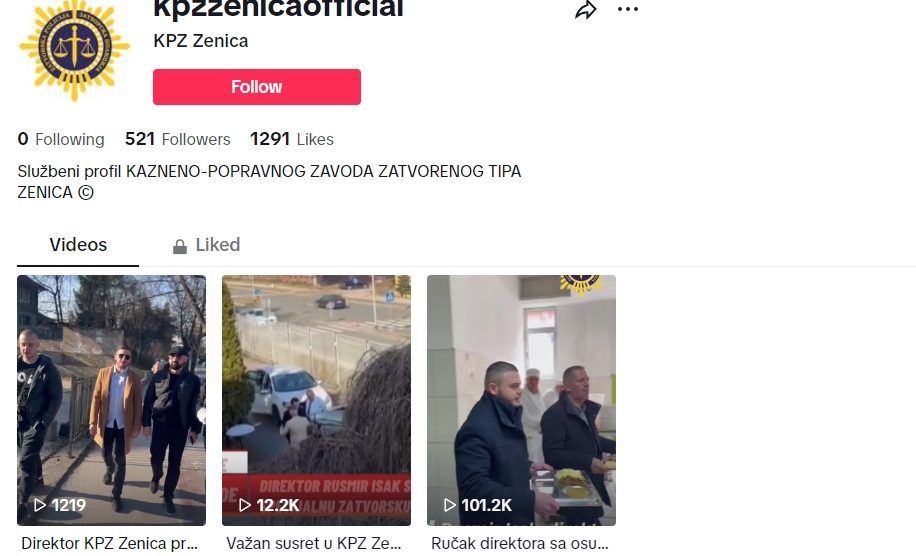Click the badge watermark on lunch video
Viewport: 916px width, 556px height.
pos(581,284)
